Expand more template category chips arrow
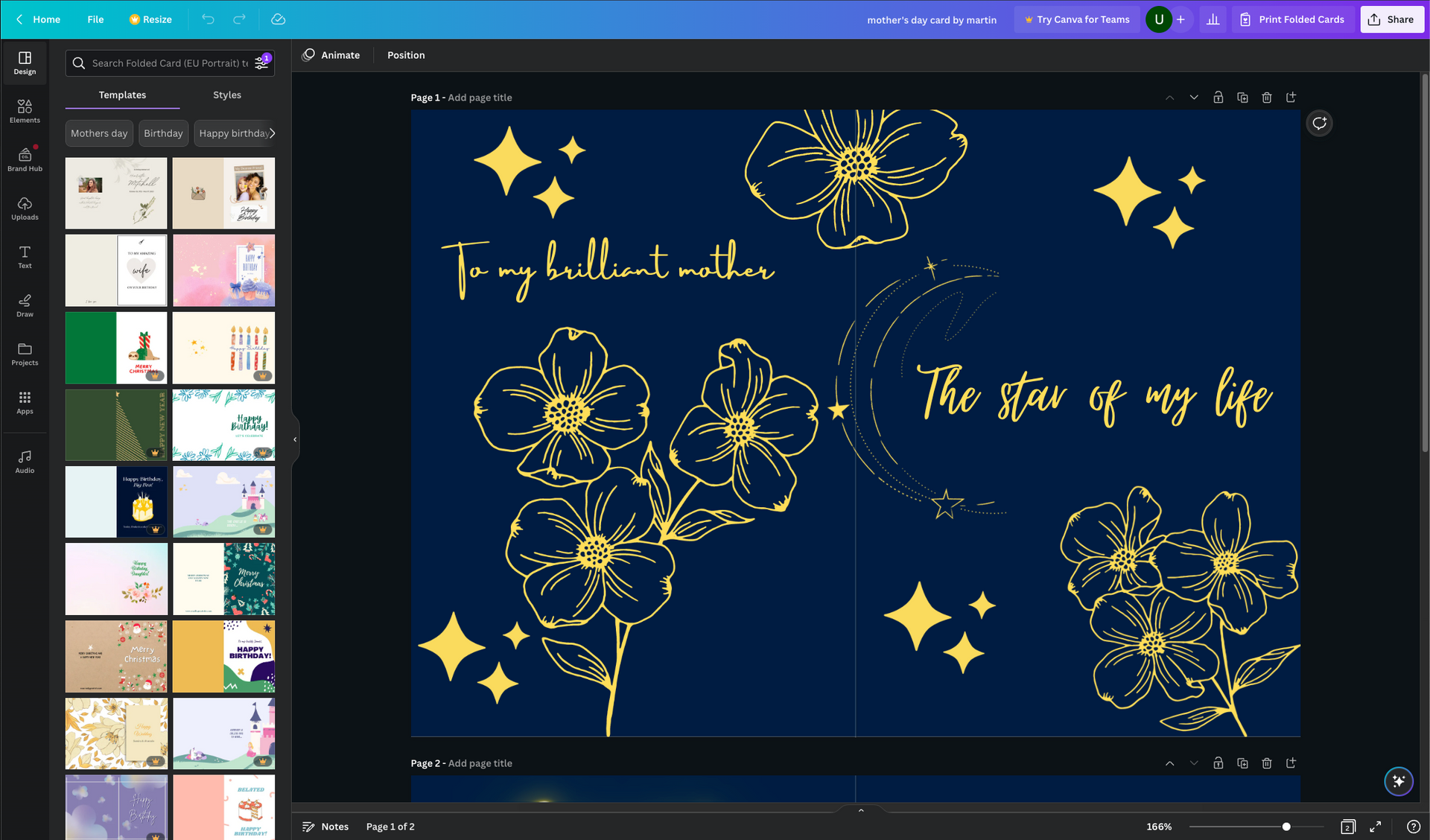 (272, 133)
